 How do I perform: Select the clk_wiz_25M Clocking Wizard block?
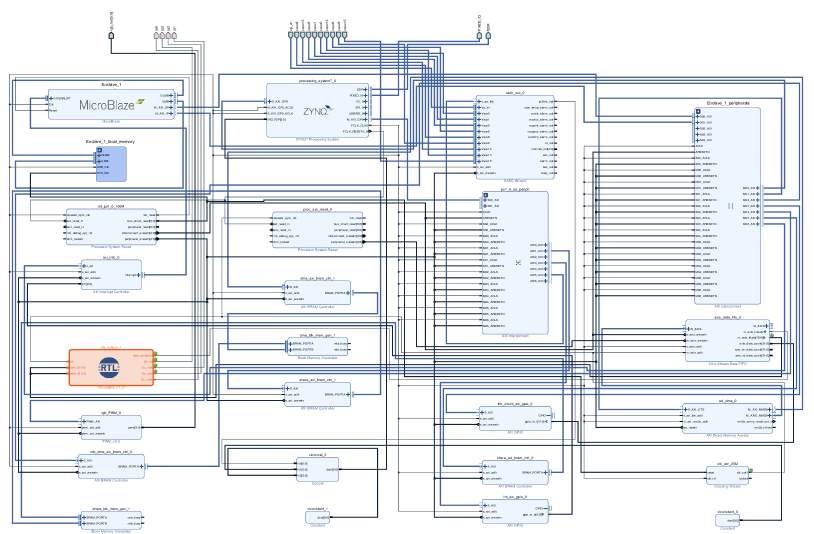tap(728, 475)
